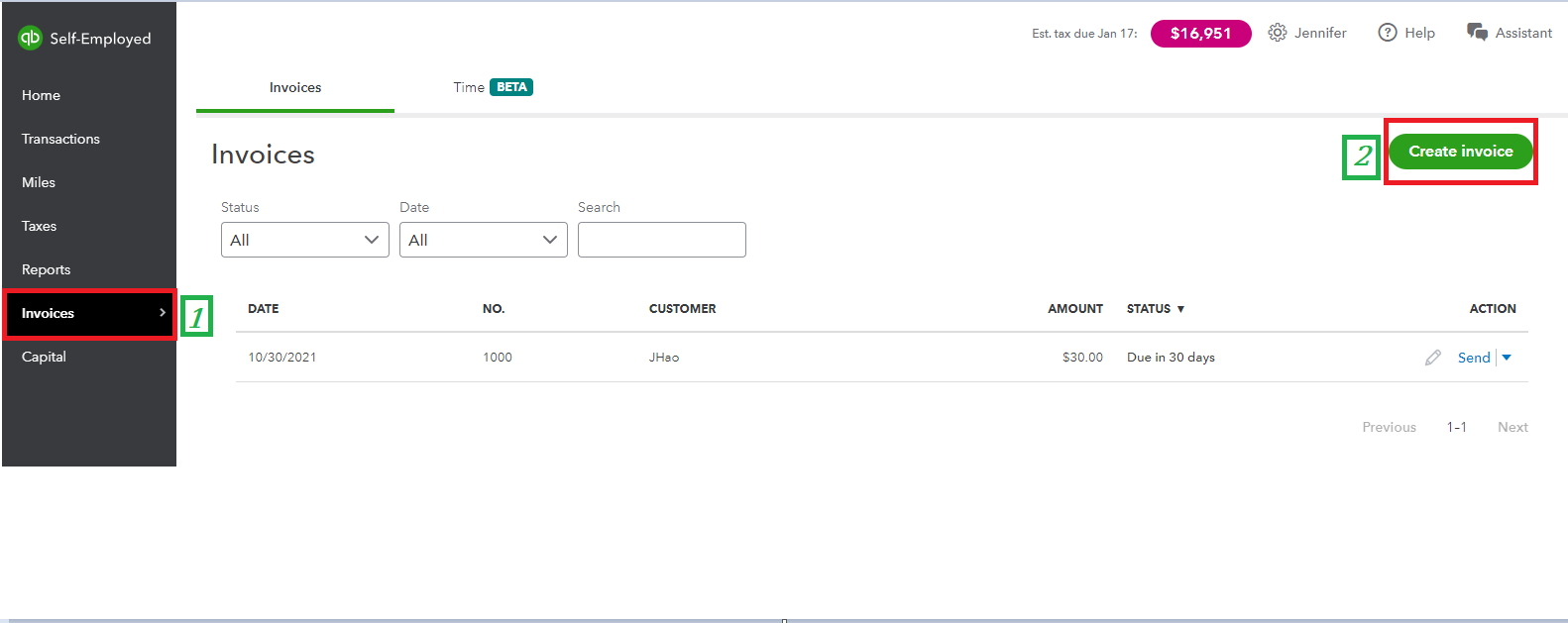This screenshot has width=1568, height=623.
Task: Open the Assistant chat icon
Action: [1477, 33]
